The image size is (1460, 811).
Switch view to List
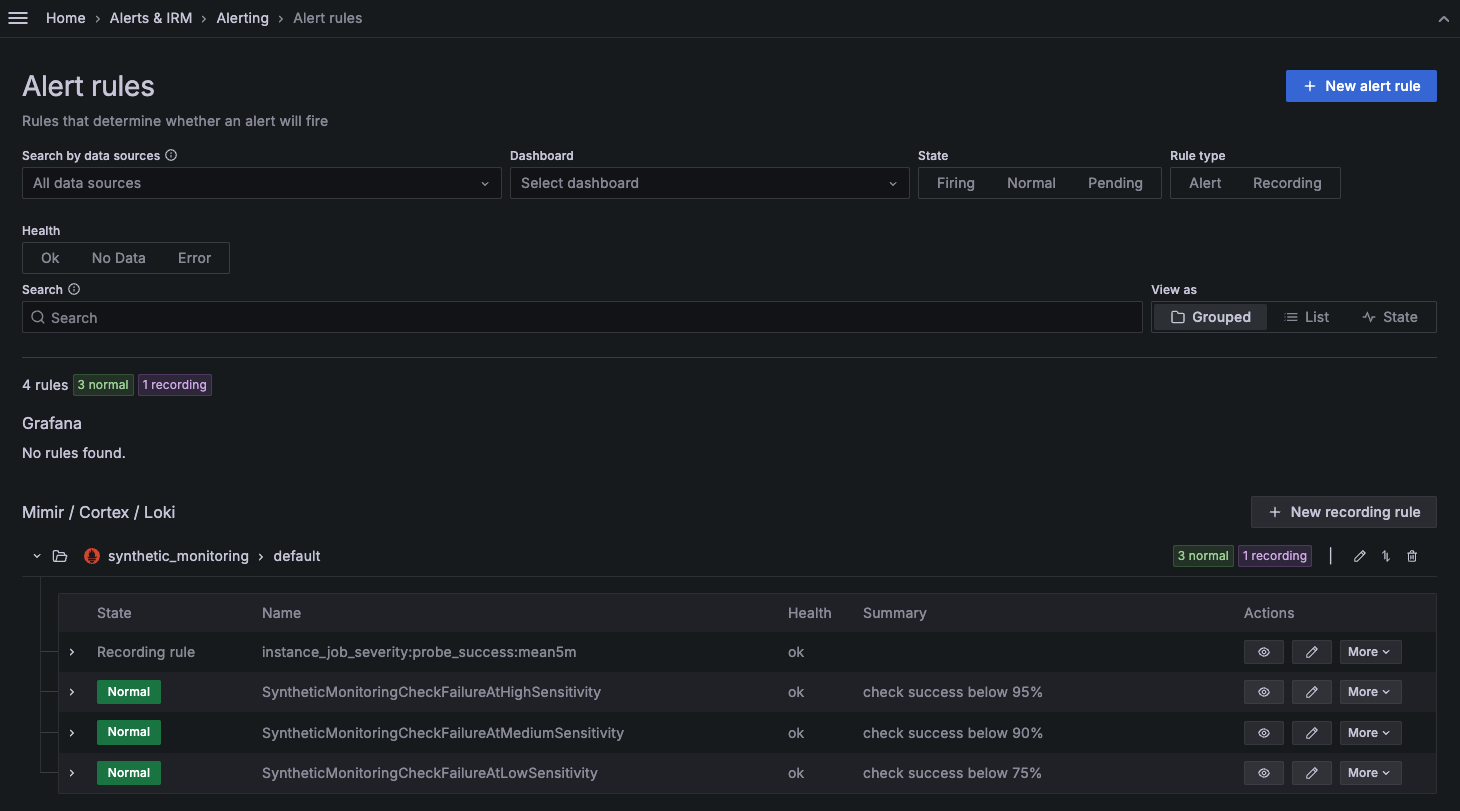pos(1306,316)
